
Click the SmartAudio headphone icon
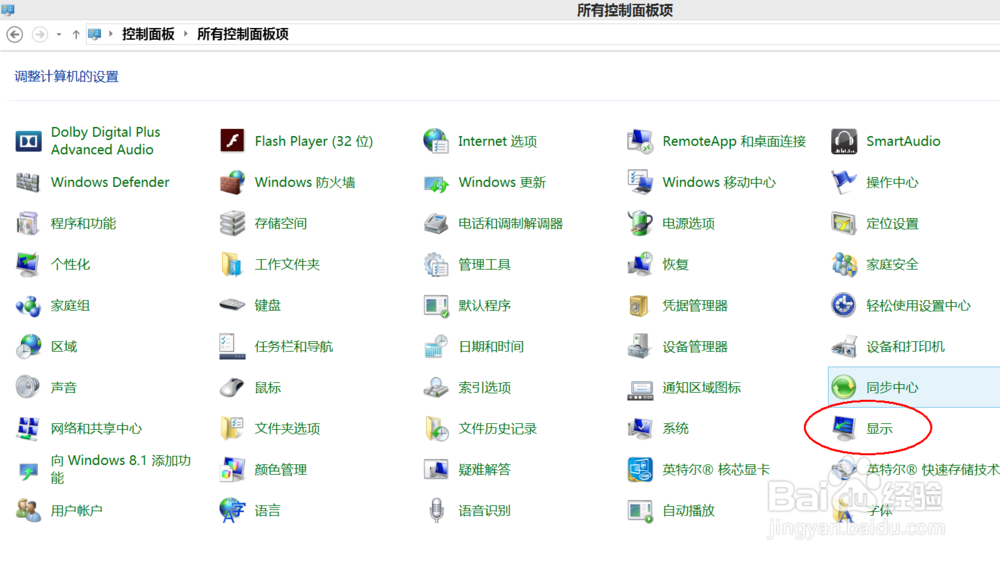click(844, 141)
